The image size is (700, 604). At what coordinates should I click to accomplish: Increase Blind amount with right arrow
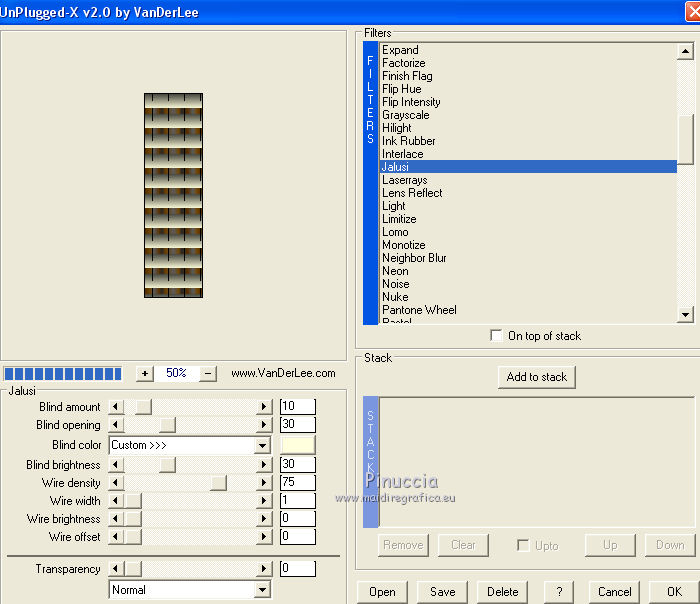click(264, 407)
